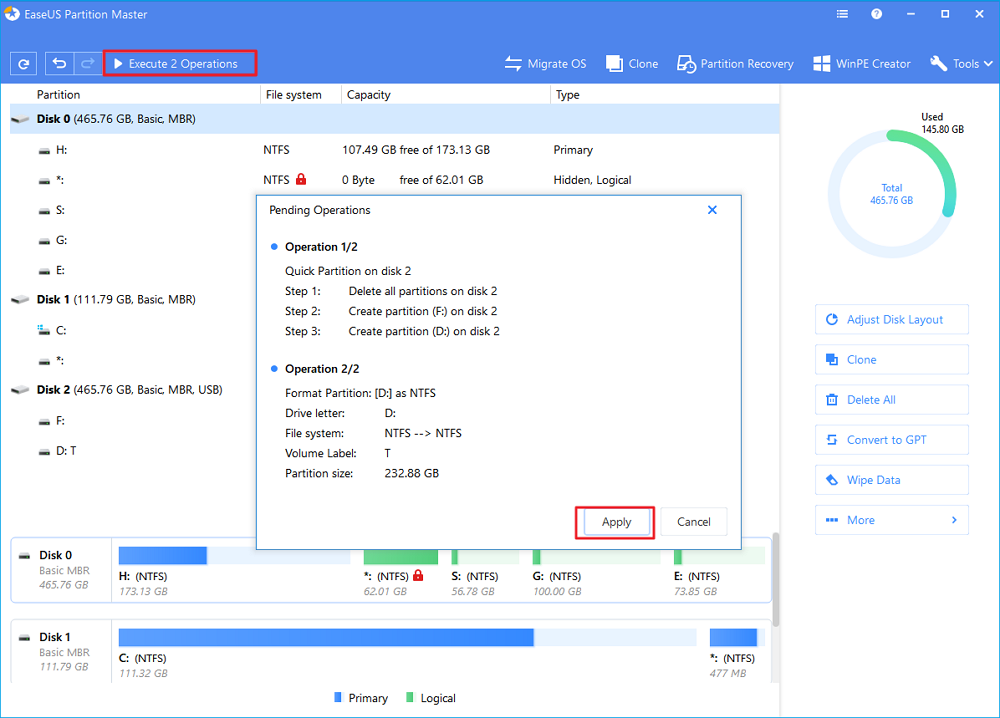The width and height of the screenshot is (1000, 718).
Task: Click Disk 1 Basic MBR label in disk map
Action: tap(61, 652)
